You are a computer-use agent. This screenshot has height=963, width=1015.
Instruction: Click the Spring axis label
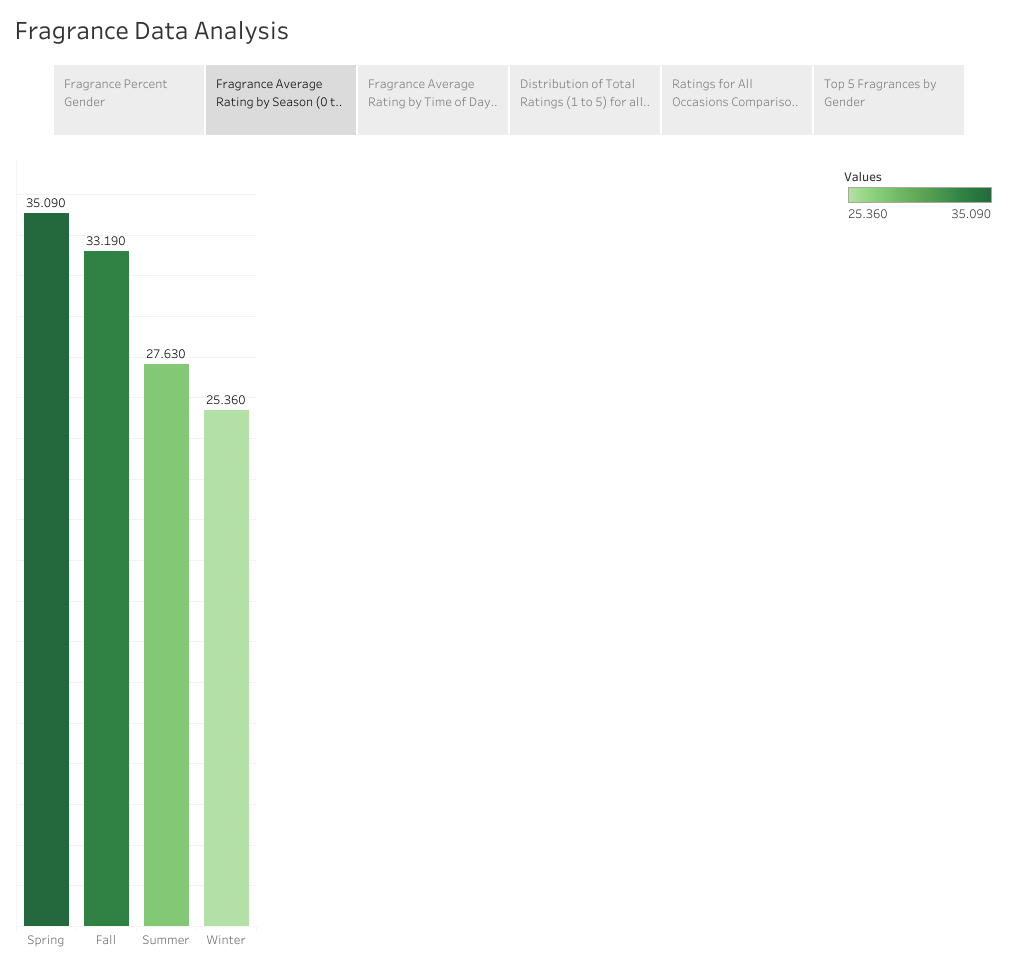click(x=46, y=939)
